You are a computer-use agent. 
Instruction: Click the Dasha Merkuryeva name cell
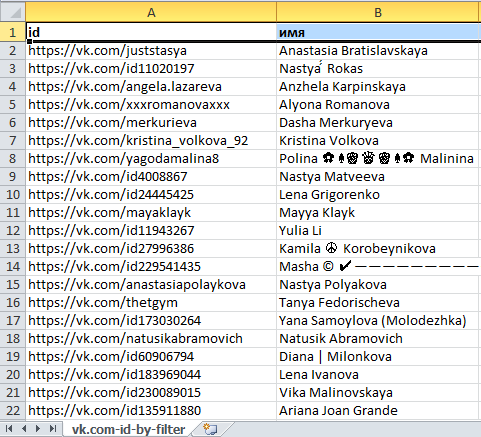(378, 123)
